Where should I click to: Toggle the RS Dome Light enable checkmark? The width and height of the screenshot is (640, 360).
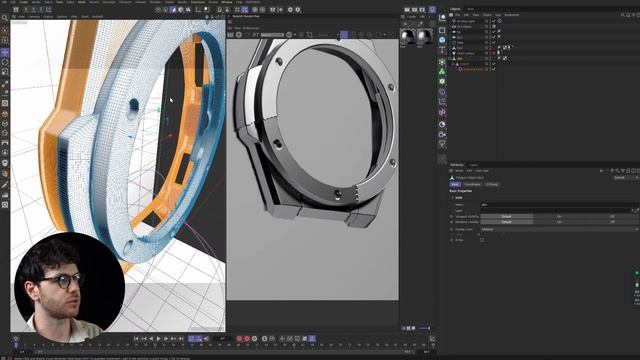coord(494,21)
